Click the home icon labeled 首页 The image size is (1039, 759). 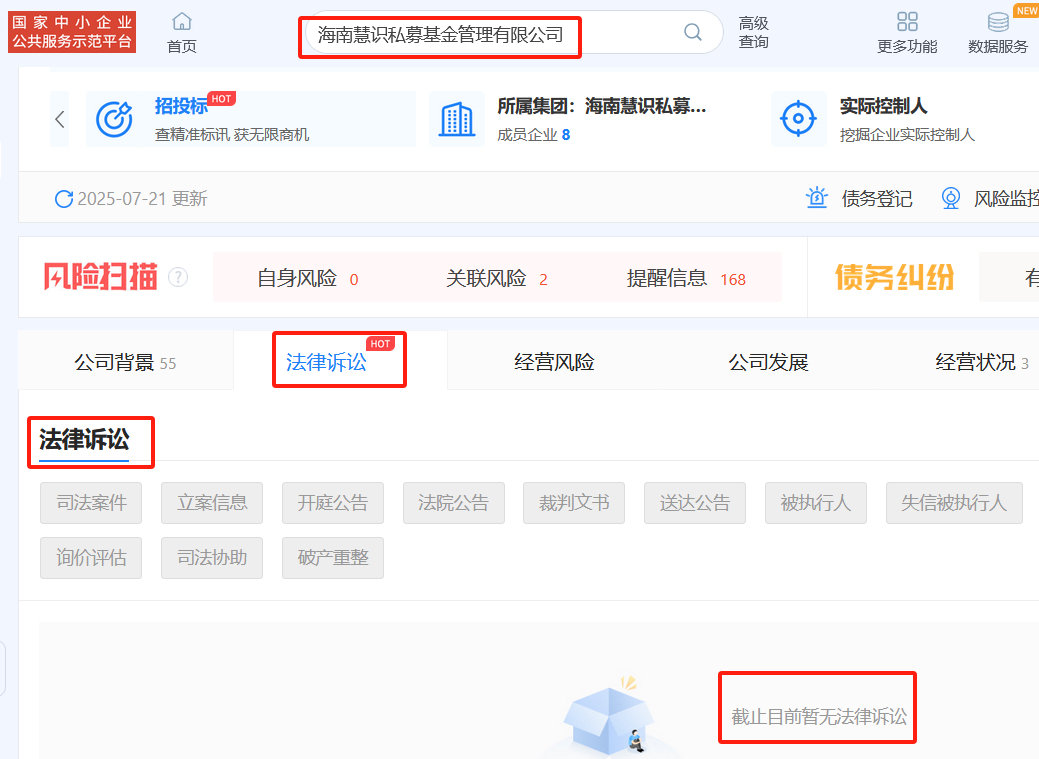pos(182,22)
